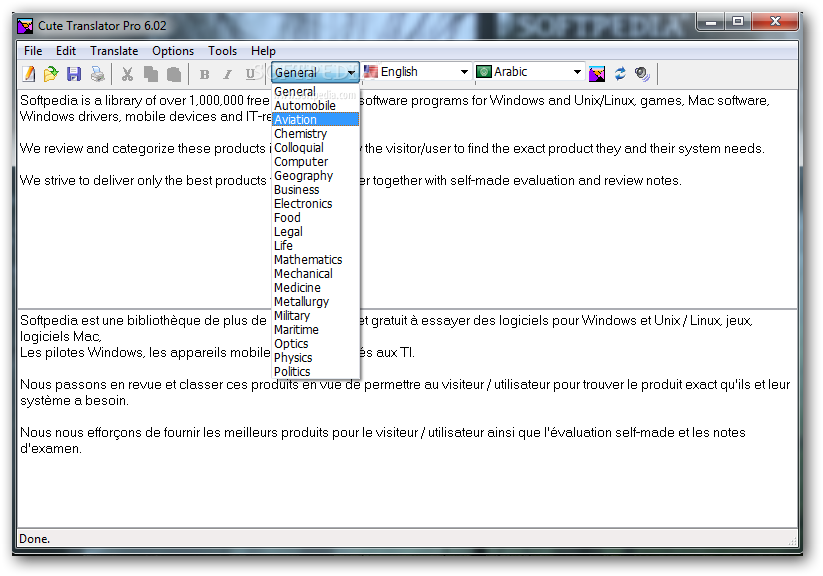This screenshot has height=576, width=823.
Task: Save document using floppy disk icon
Action: pyautogui.click(x=74, y=74)
